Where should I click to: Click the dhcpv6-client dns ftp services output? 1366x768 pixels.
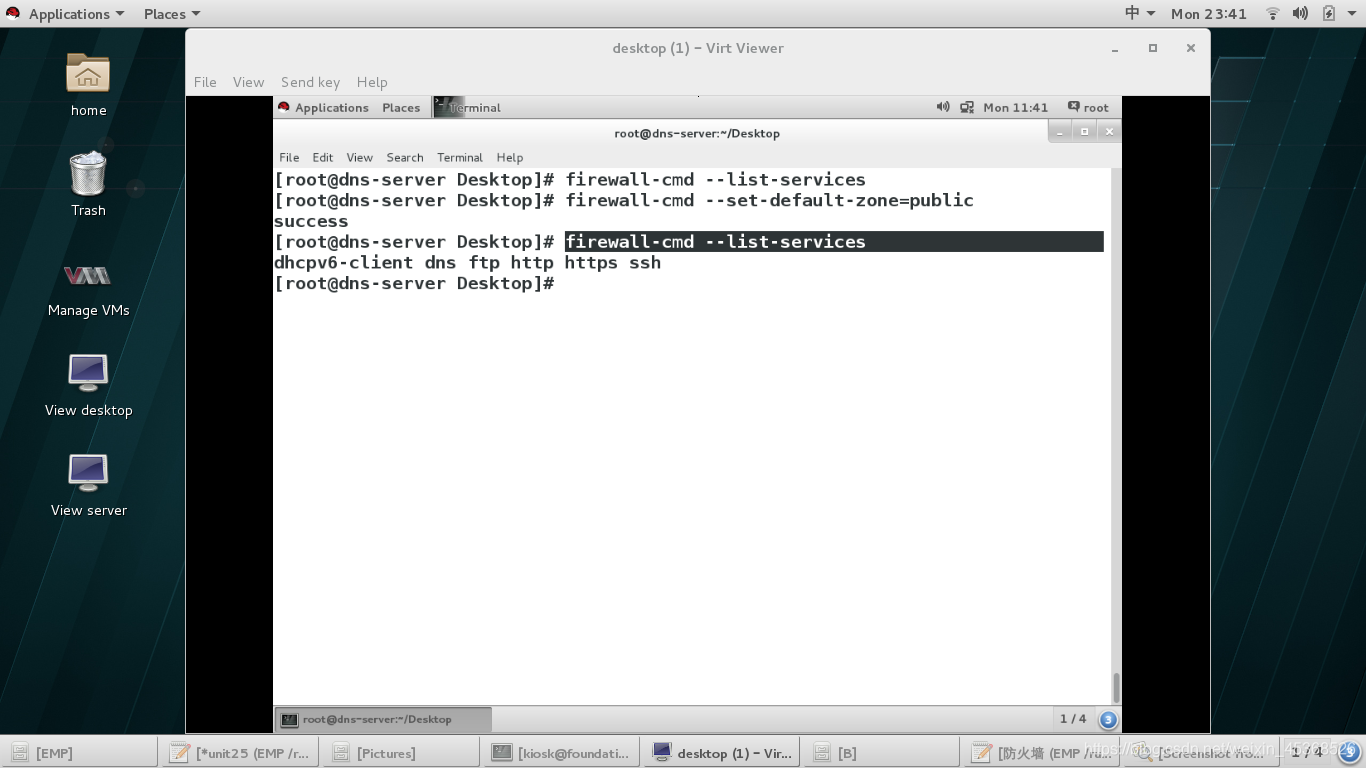point(467,263)
